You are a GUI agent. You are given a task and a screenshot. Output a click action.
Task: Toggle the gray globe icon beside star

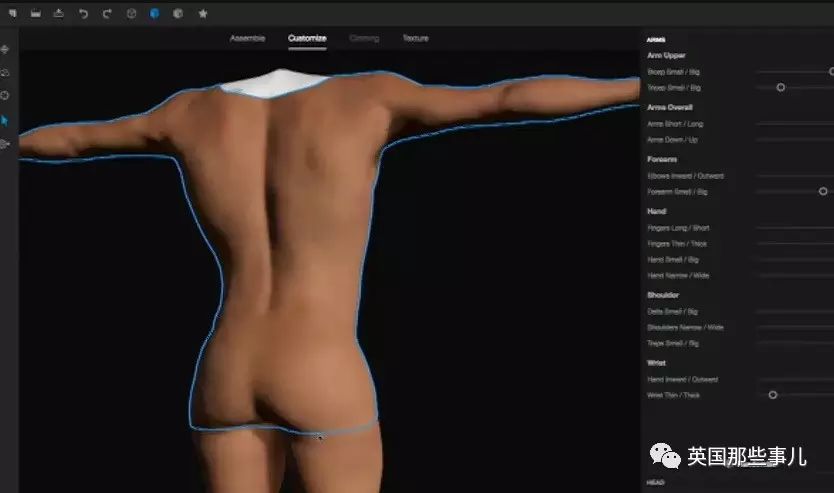[178, 14]
